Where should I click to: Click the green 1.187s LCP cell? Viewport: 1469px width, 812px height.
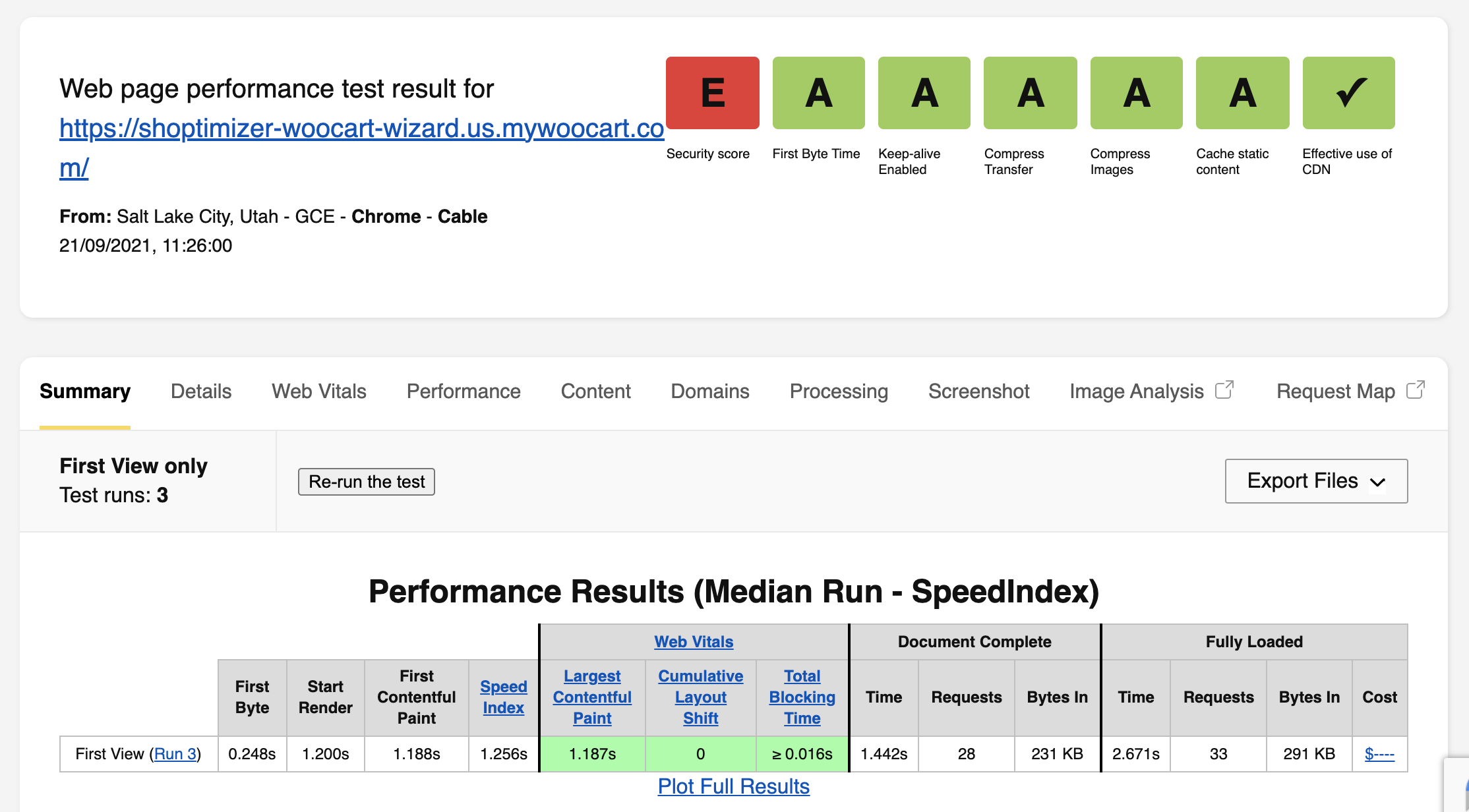592,754
